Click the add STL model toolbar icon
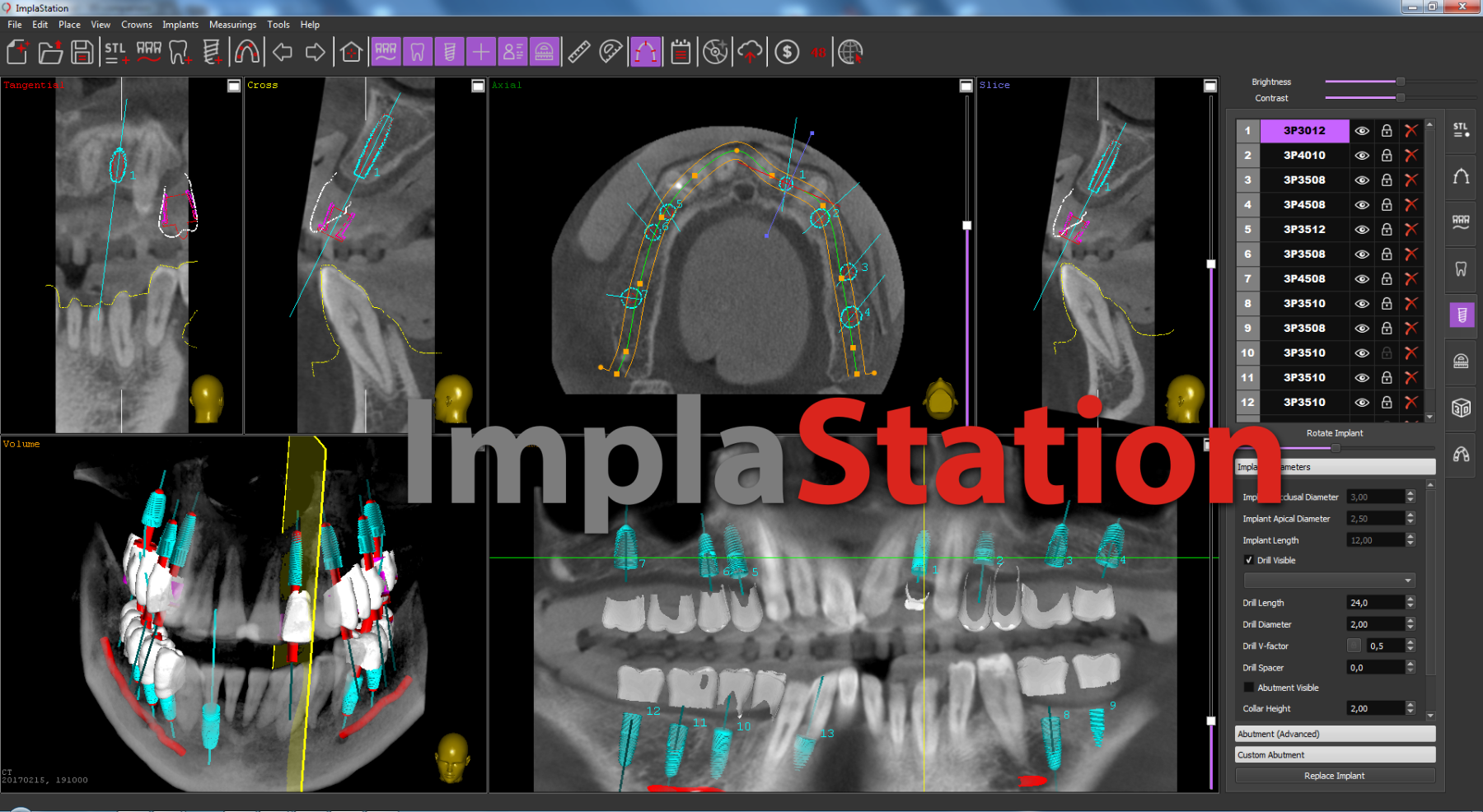The image size is (1483, 812). click(116, 52)
